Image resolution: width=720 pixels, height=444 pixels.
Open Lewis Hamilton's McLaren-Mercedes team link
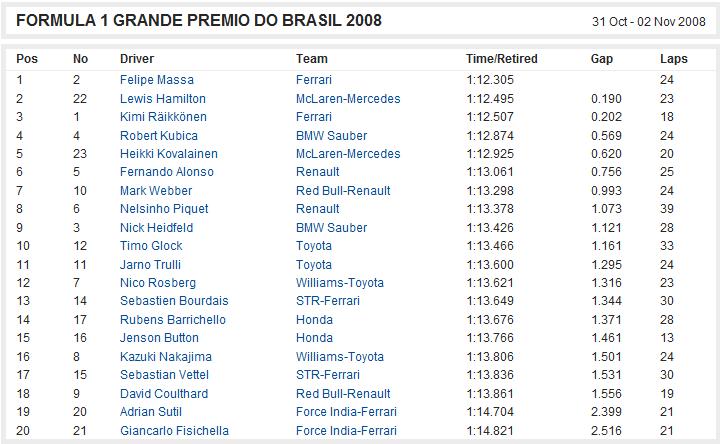[348, 98]
